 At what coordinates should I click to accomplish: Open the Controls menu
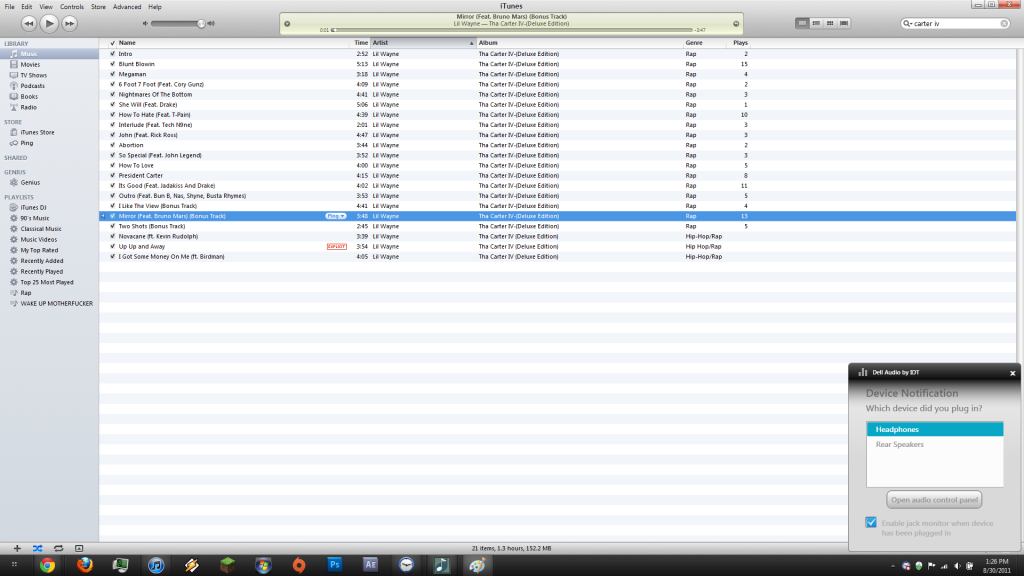(72, 7)
